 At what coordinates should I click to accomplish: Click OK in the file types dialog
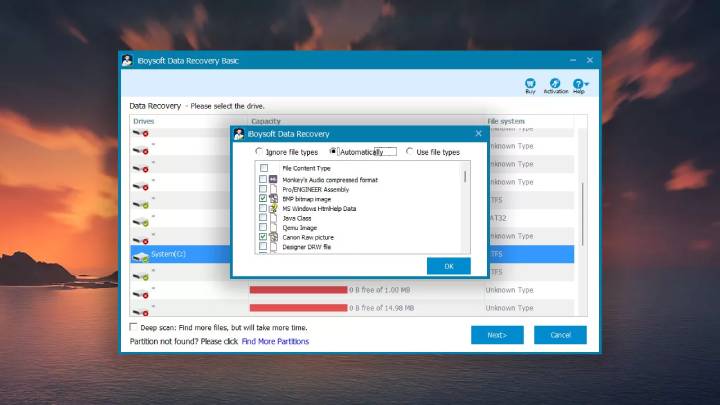449,266
